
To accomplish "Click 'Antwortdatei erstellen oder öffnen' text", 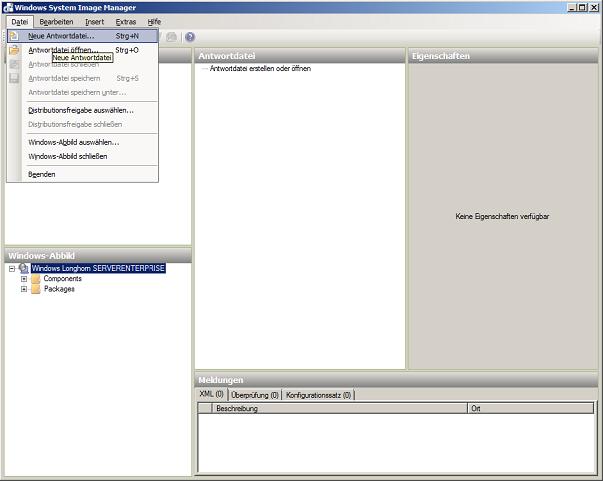I will (x=260, y=68).
